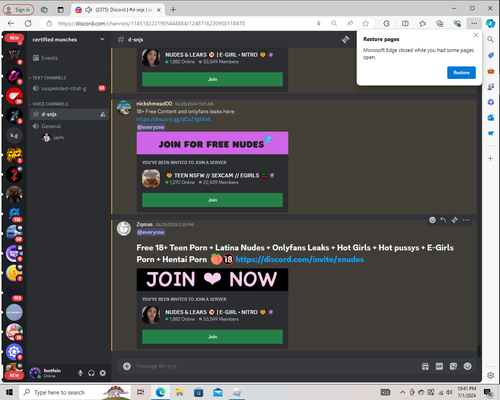Viewport: 500px width, 400px height.
Task: Open Edge sidebar Outlook icon
Action: pos(490,118)
